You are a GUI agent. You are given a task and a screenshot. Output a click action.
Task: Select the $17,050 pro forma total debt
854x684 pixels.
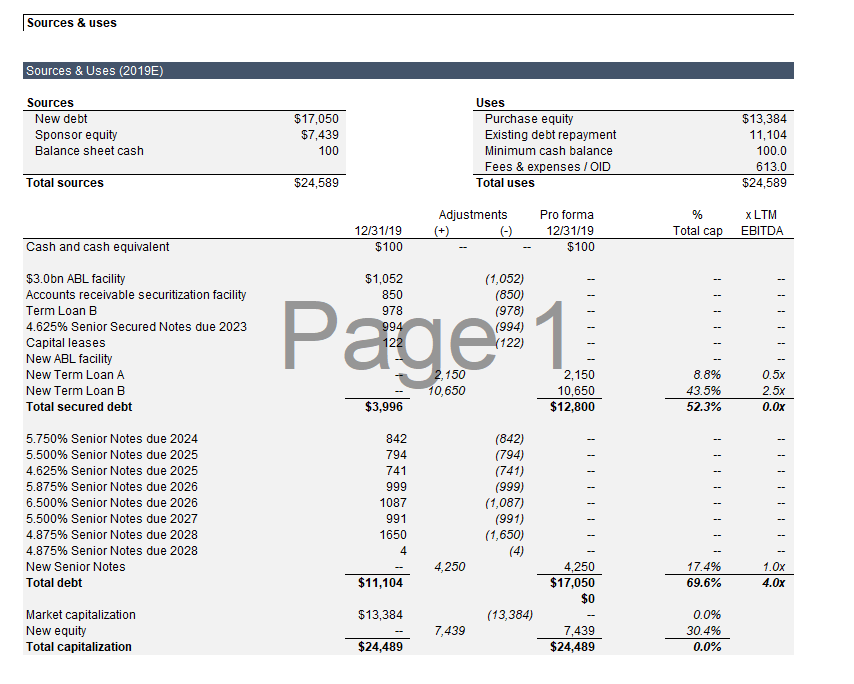[572, 583]
